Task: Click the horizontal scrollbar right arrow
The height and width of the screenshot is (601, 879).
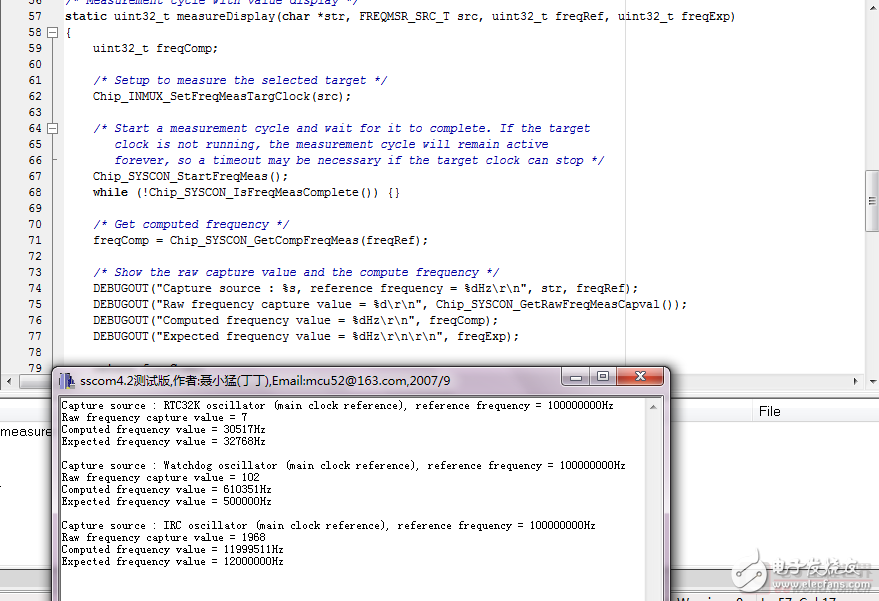Action: pos(855,383)
